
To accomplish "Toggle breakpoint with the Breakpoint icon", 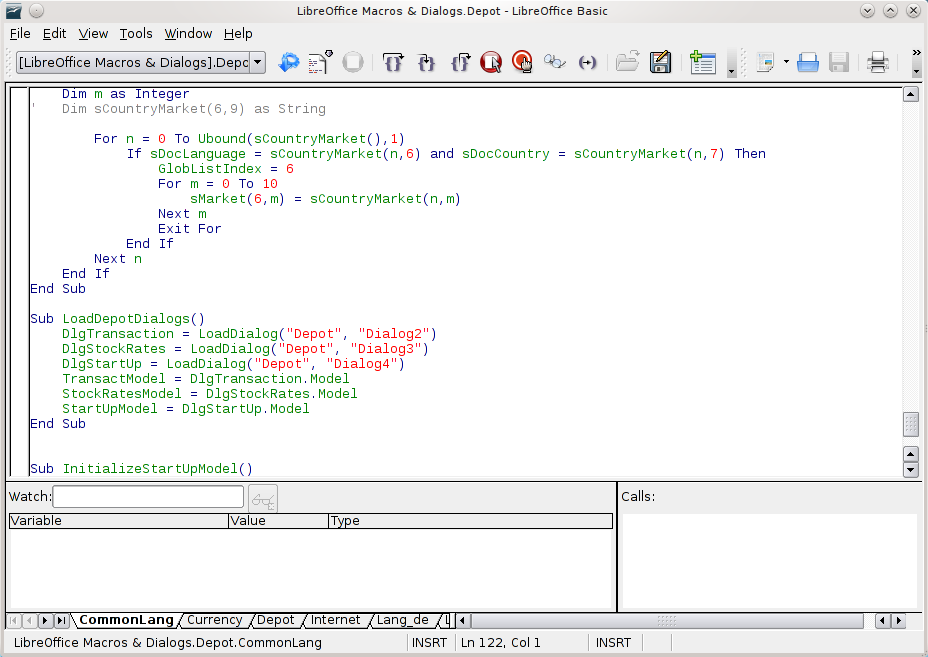I will pyautogui.click(x=491, y=62).
